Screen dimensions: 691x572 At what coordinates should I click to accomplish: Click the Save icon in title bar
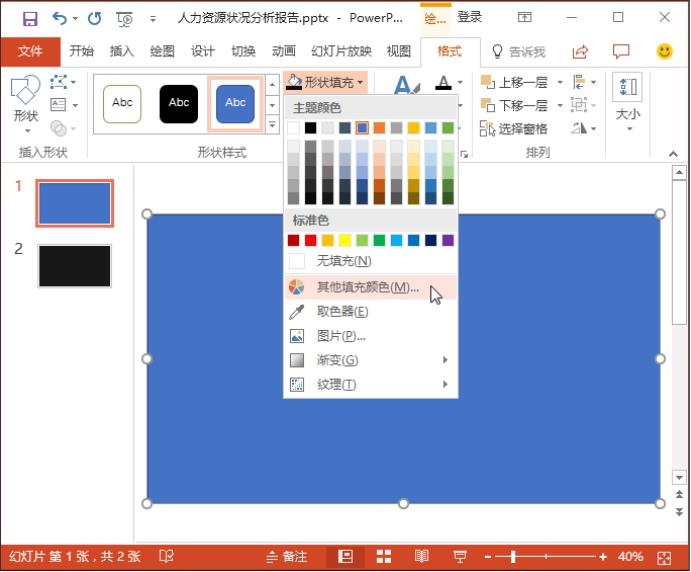click(29, 18)
